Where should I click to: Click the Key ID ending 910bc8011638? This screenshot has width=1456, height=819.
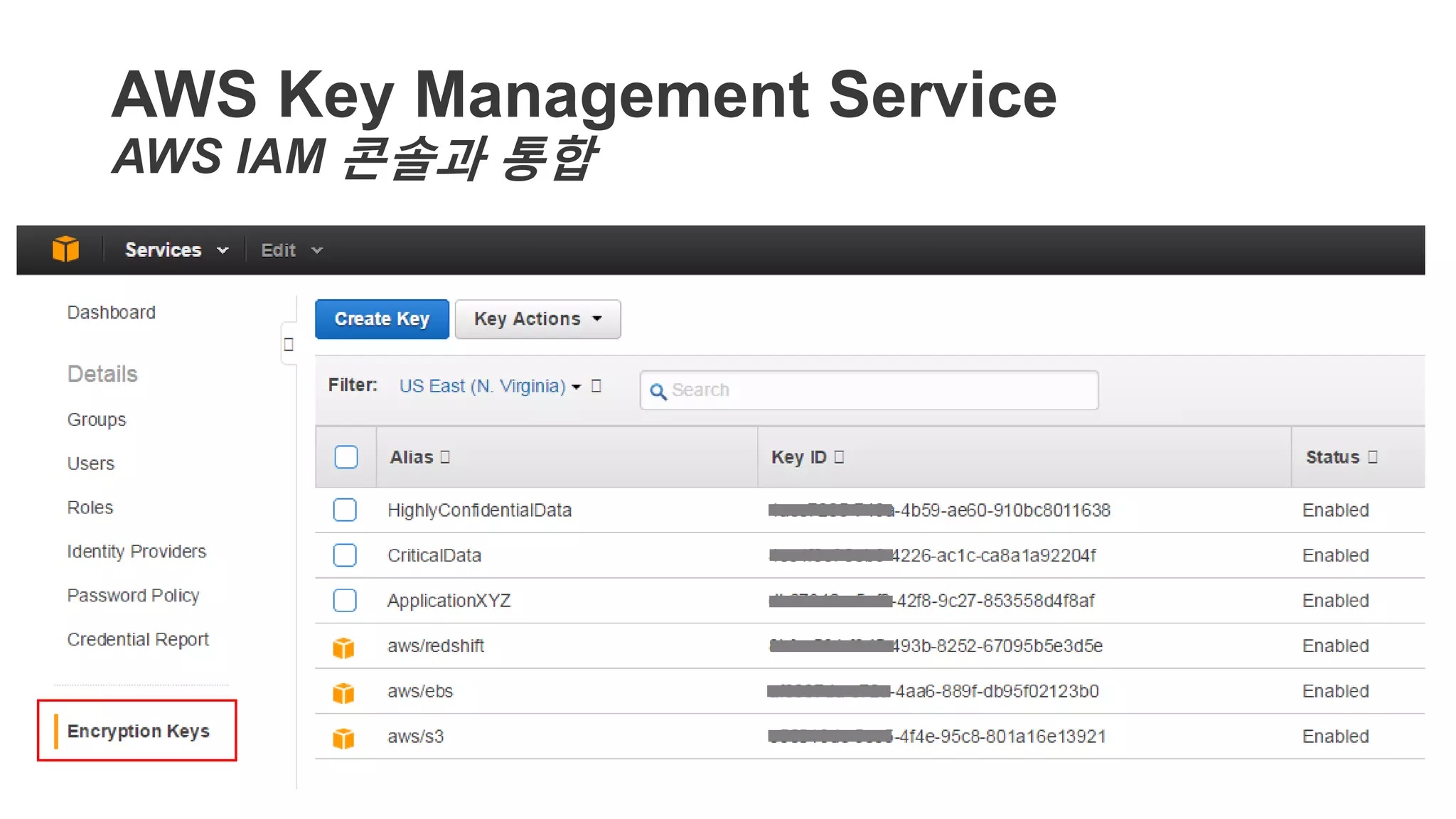click(x=939, y=510)
